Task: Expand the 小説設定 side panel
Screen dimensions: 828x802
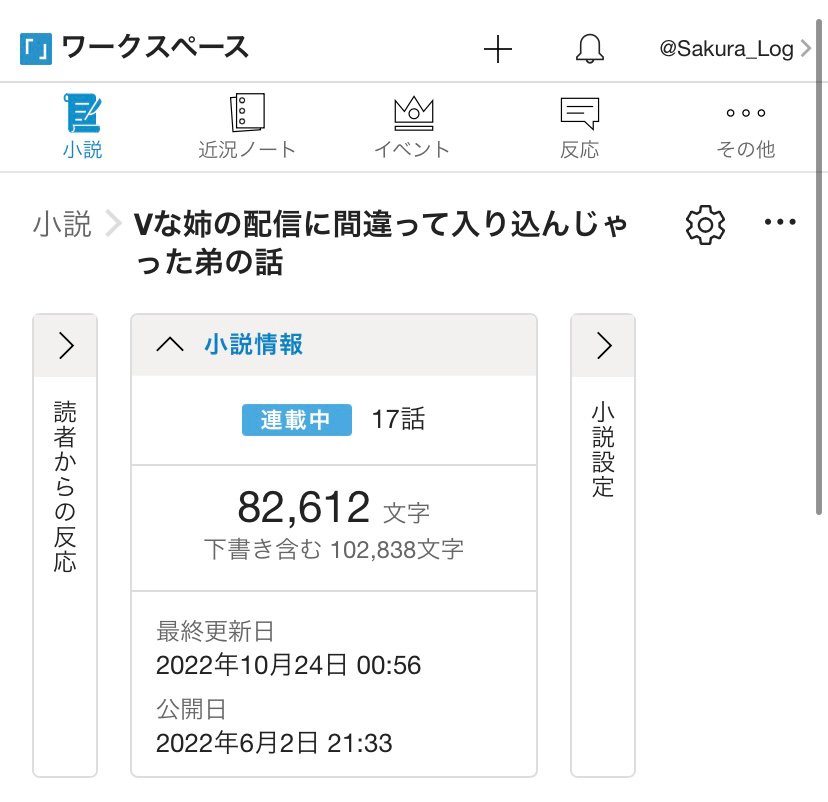Action: coord(603,346)
